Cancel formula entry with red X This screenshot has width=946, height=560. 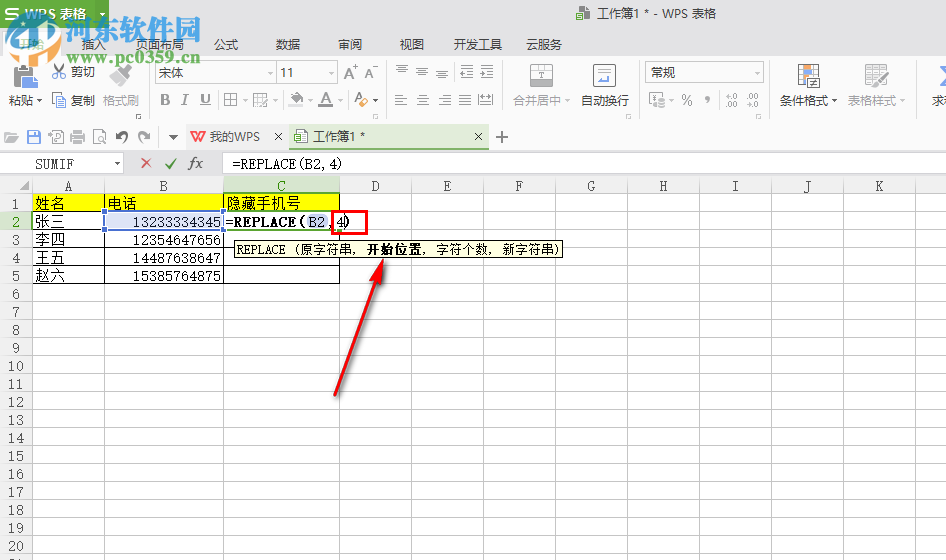coord(146,164)
